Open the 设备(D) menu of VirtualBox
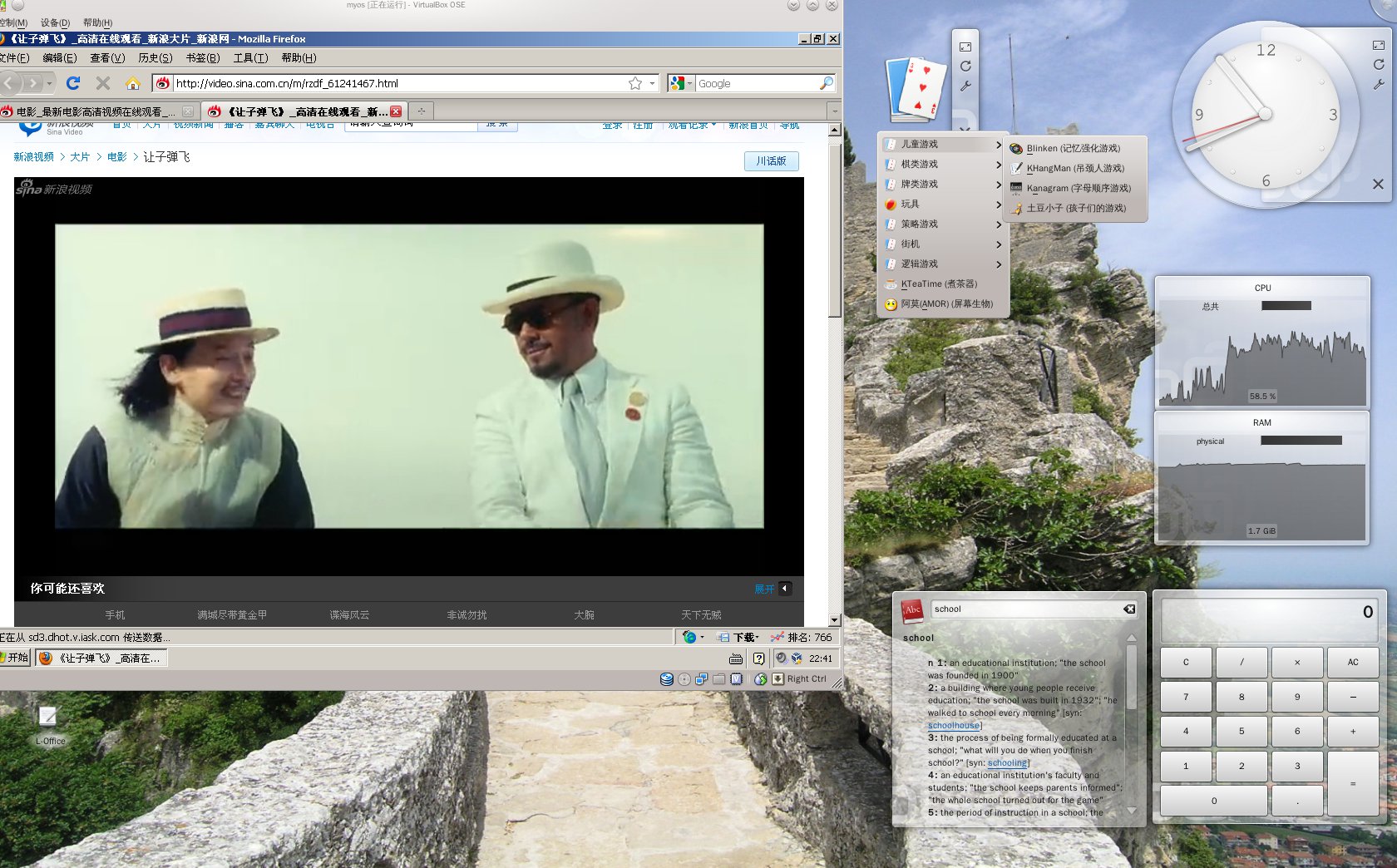 (x=55, y=22)
